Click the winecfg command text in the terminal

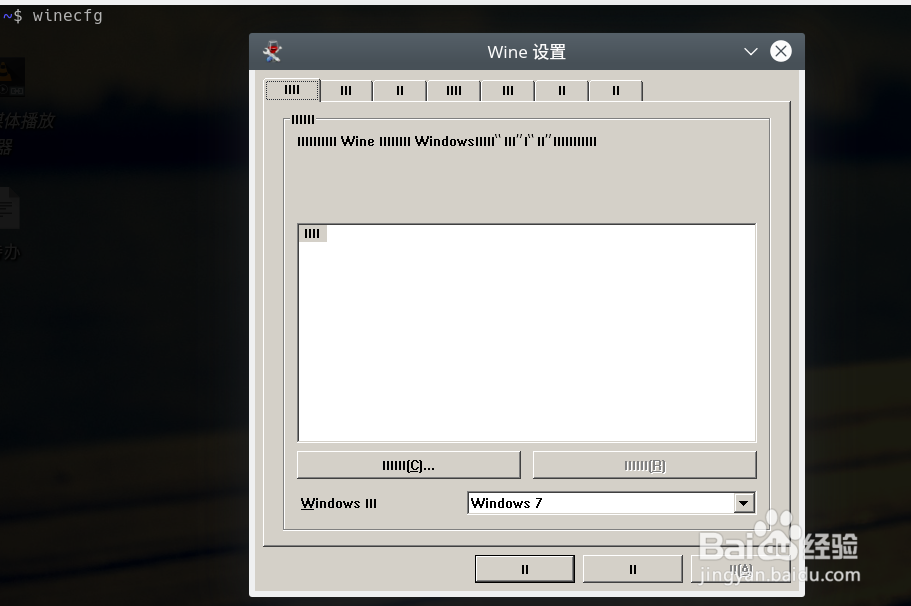click(x=67, y=16)
